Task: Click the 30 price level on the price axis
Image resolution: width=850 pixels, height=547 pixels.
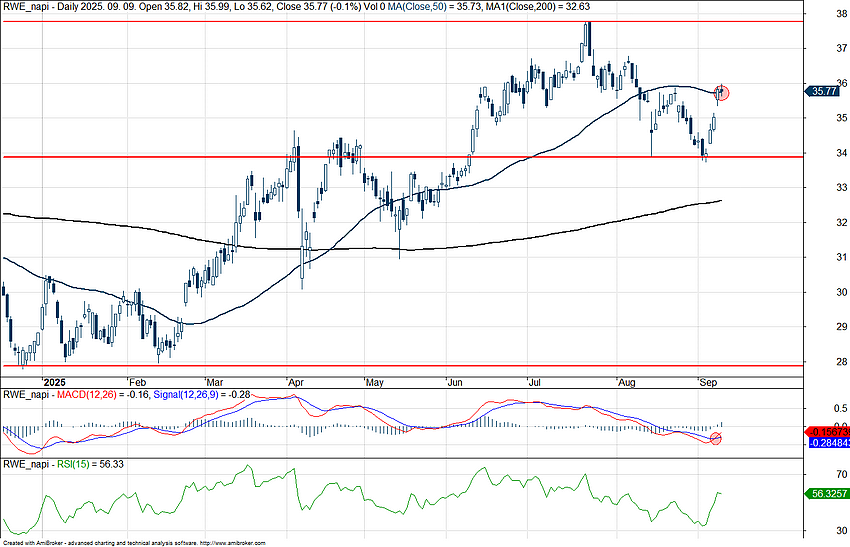Action: tap(841, 292)
